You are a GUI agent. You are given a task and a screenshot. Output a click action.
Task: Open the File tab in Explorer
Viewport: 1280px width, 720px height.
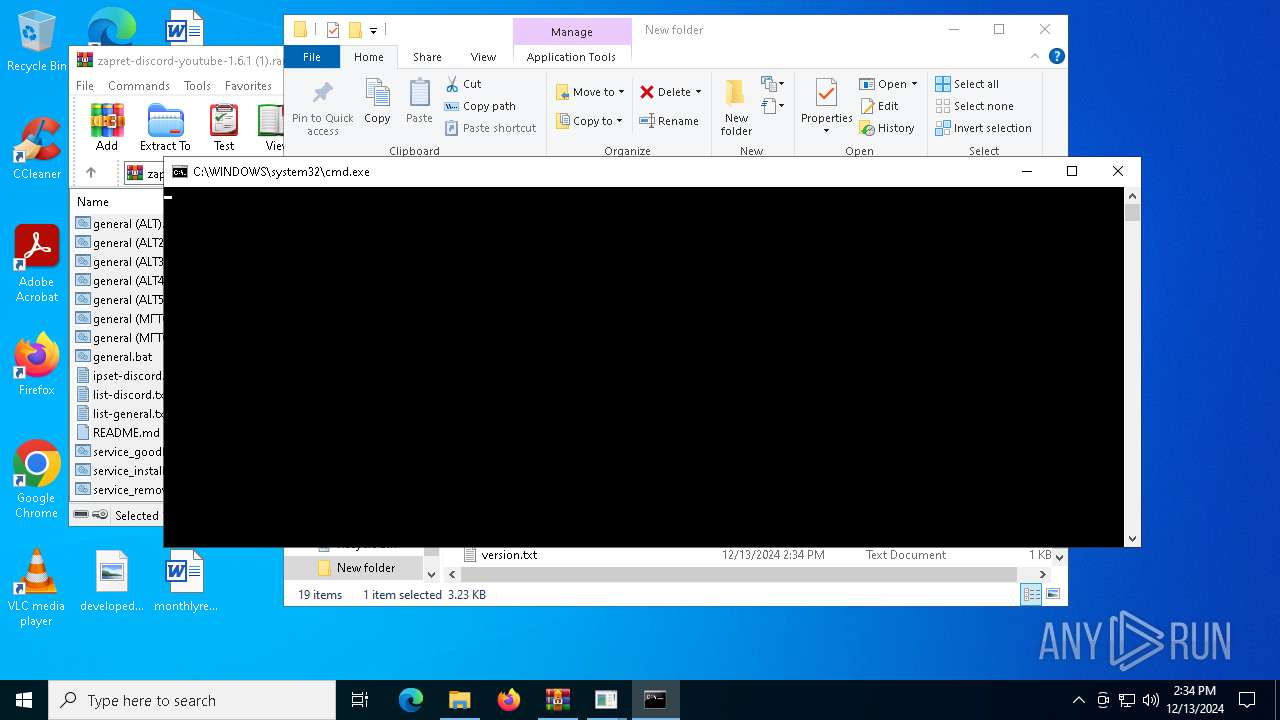312,57
